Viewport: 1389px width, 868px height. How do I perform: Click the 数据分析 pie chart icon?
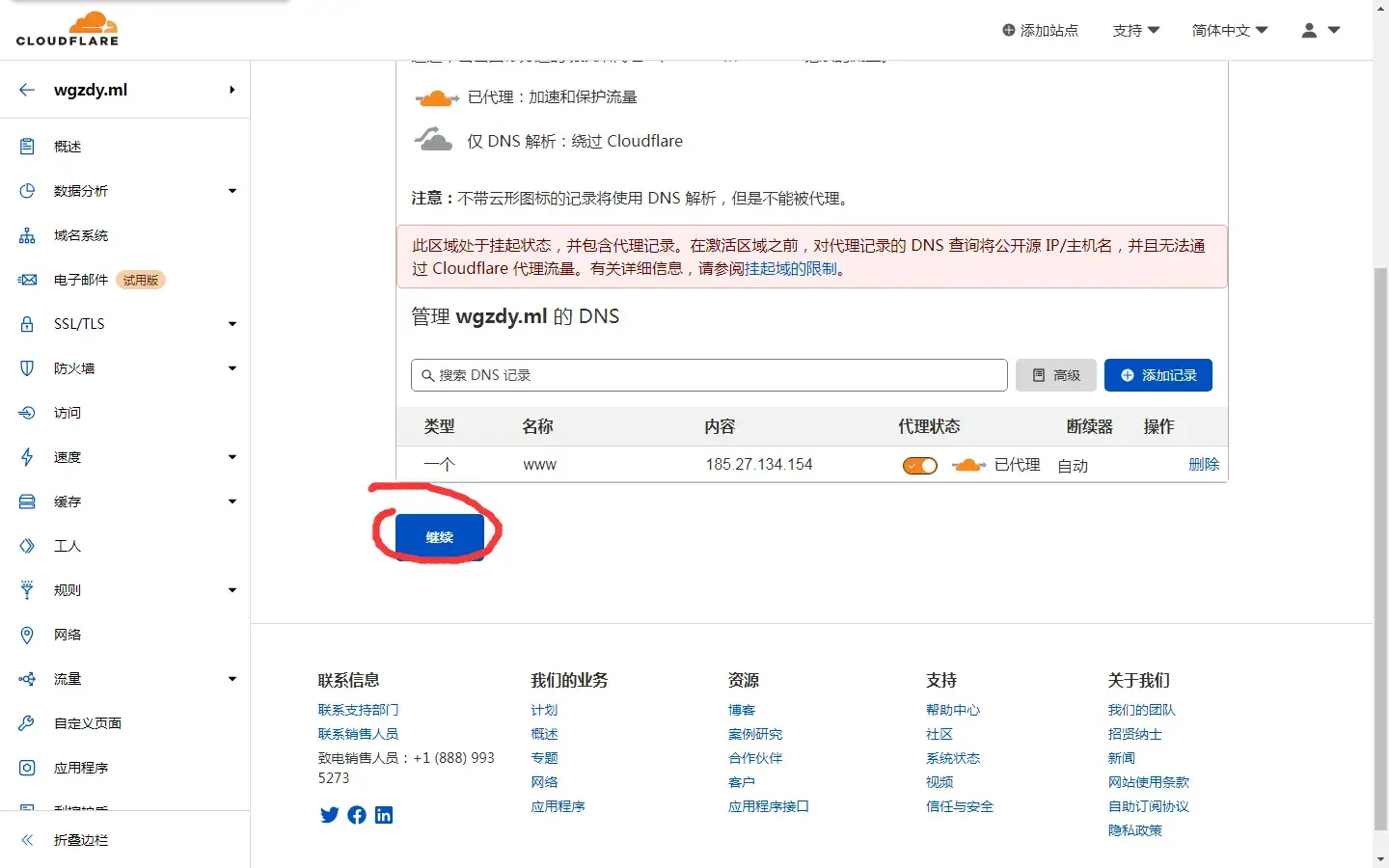pos(27,191)
